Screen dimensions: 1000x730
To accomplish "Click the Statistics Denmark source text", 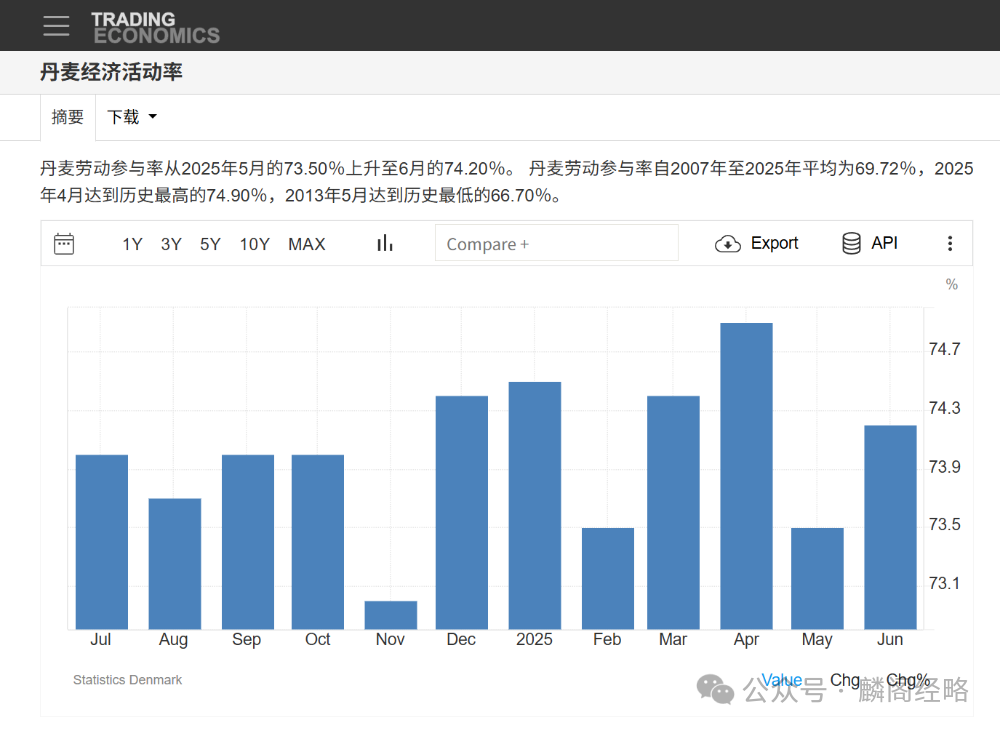I will coord(128,680).
